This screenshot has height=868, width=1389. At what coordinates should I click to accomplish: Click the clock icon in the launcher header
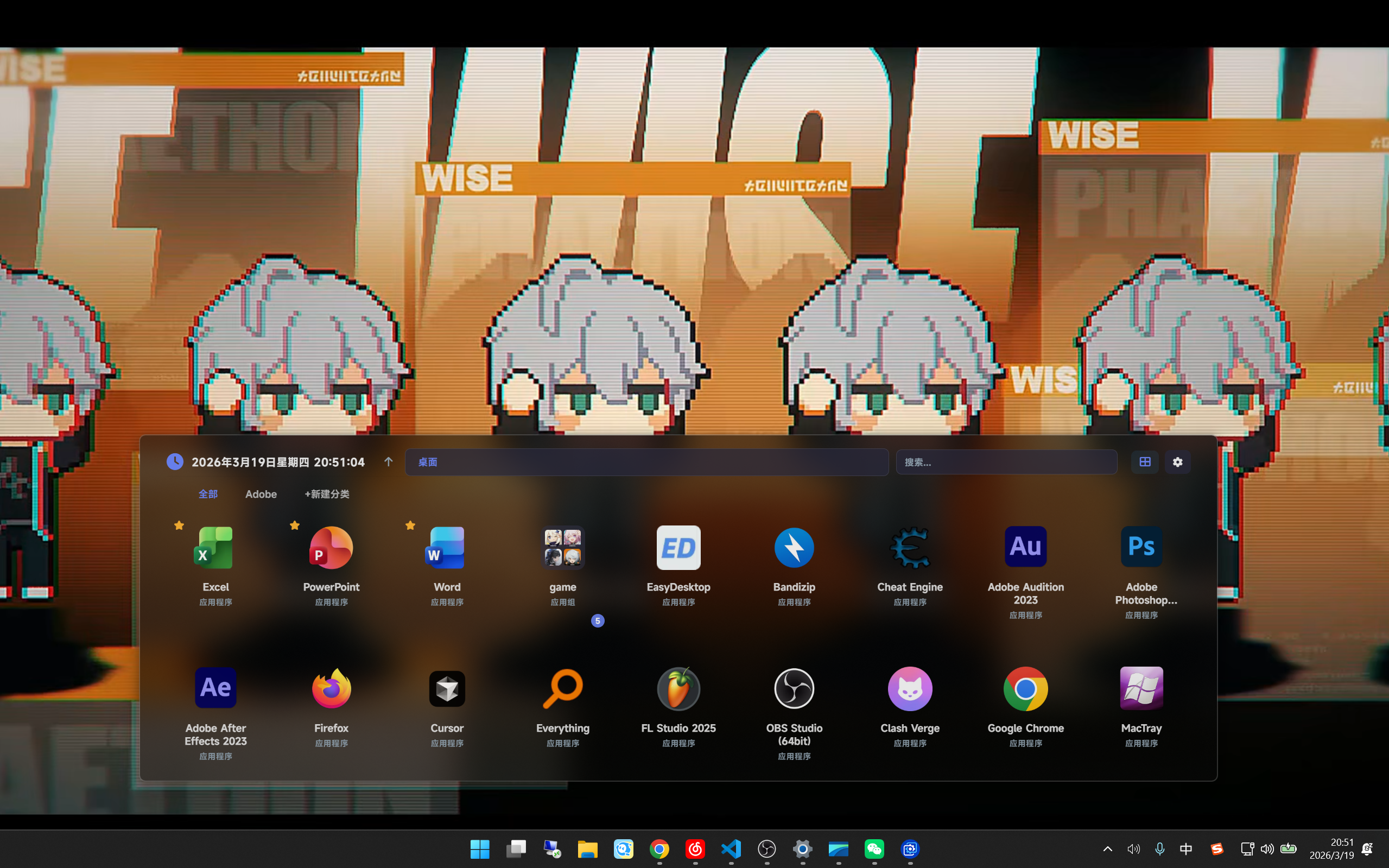click(x=175, y=461)
